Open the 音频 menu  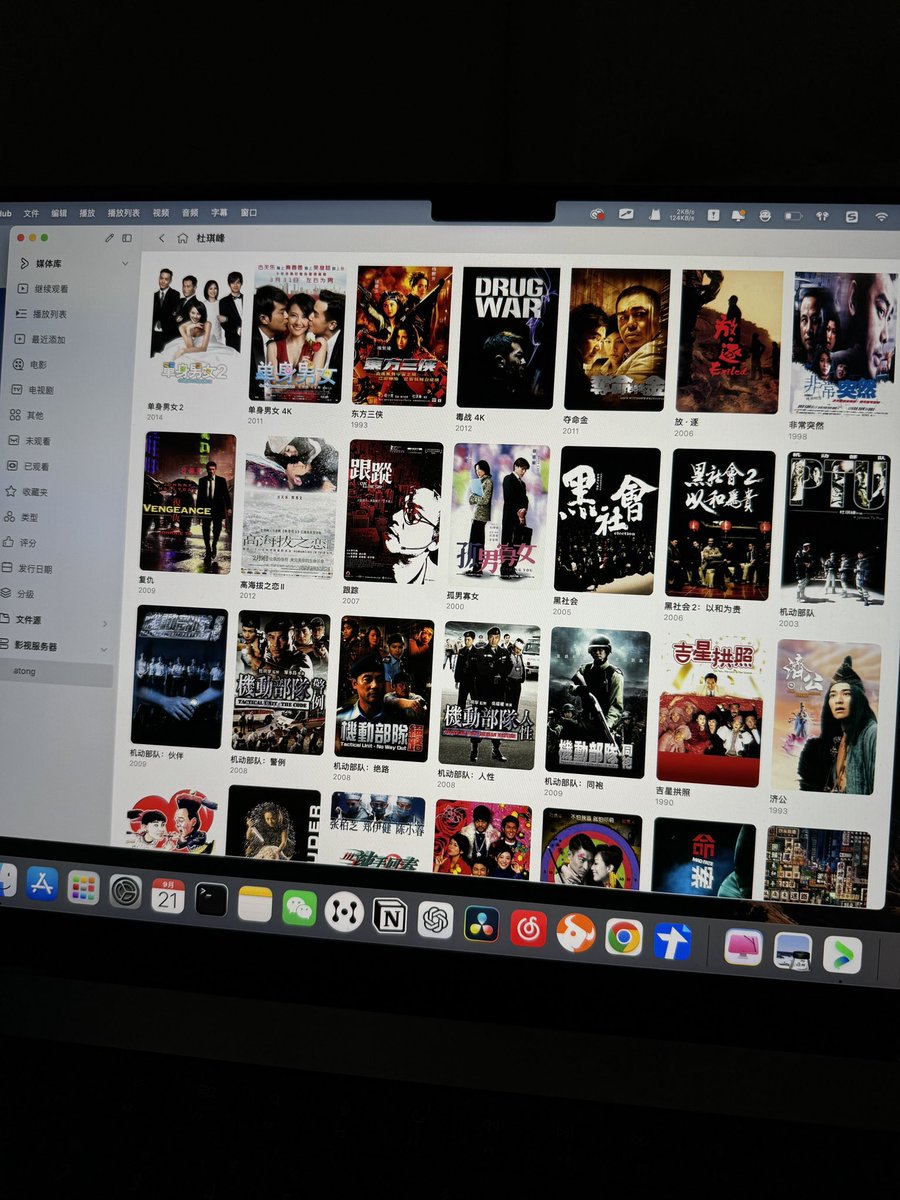pos(190,213)
